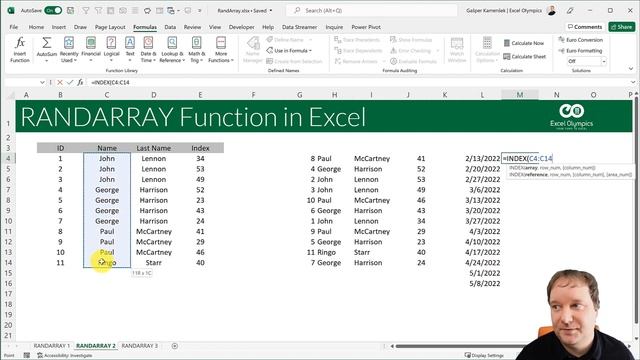Screen dimensions: 640x360
Task: Open Text functions list
Action: (x=130, y=49)
